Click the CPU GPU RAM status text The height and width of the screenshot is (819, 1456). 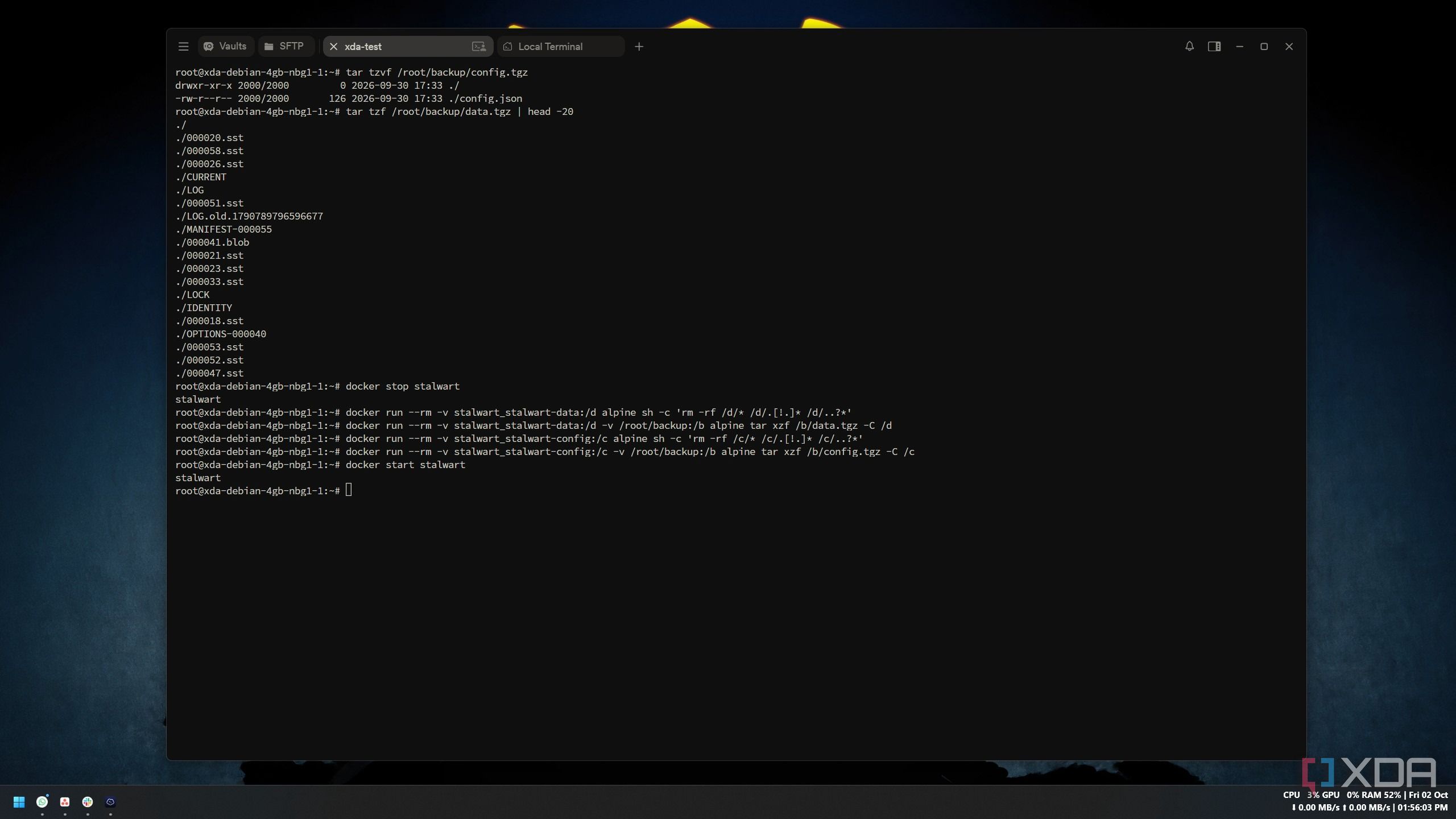1342,795
